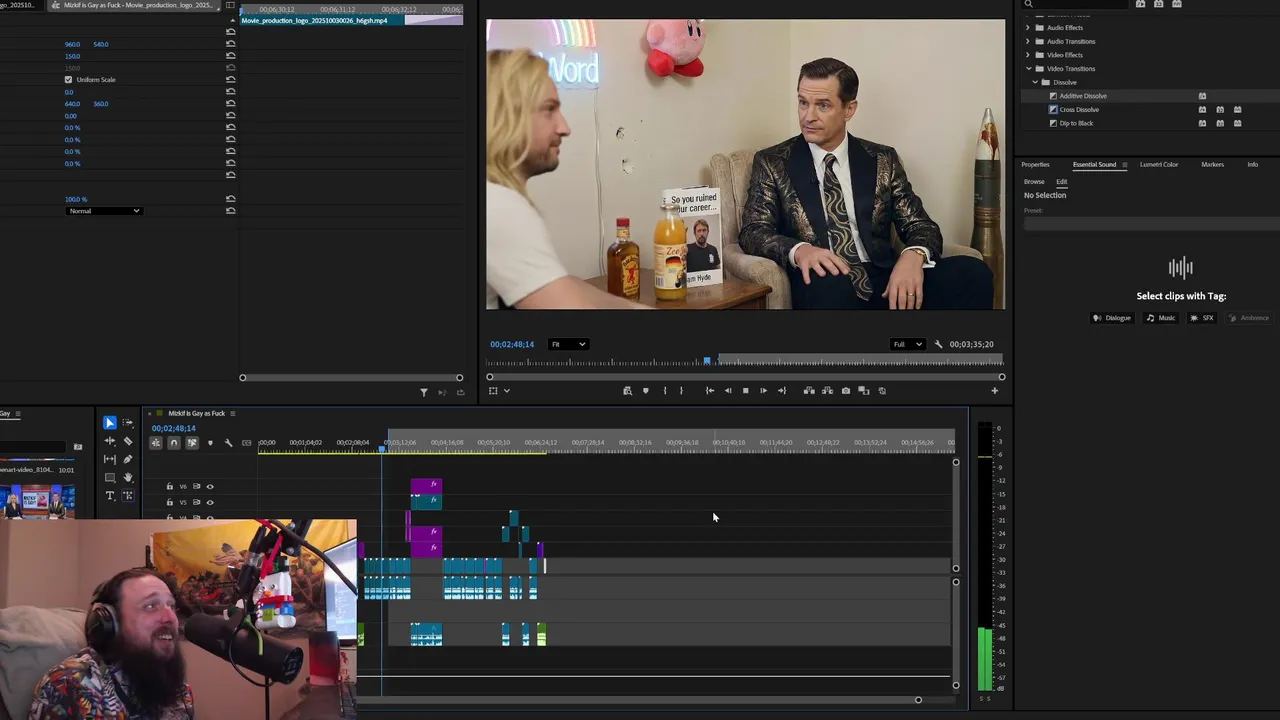Click Mark Out in Program Monitor
Image resolution: width=1280 pixels, height=720 pixels.
(x=682, y=391)
